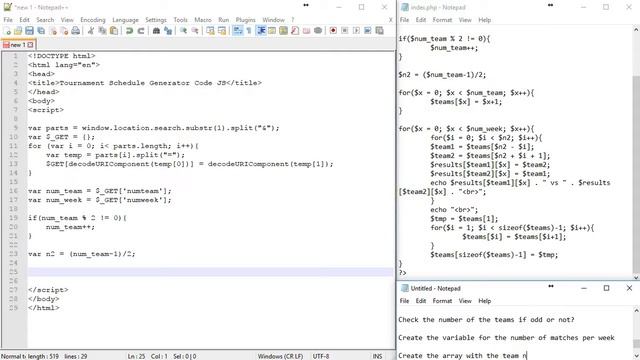Open the View menu in Notepad++
Viewport: 640px width, 360px height.
[x=67, y=20]
